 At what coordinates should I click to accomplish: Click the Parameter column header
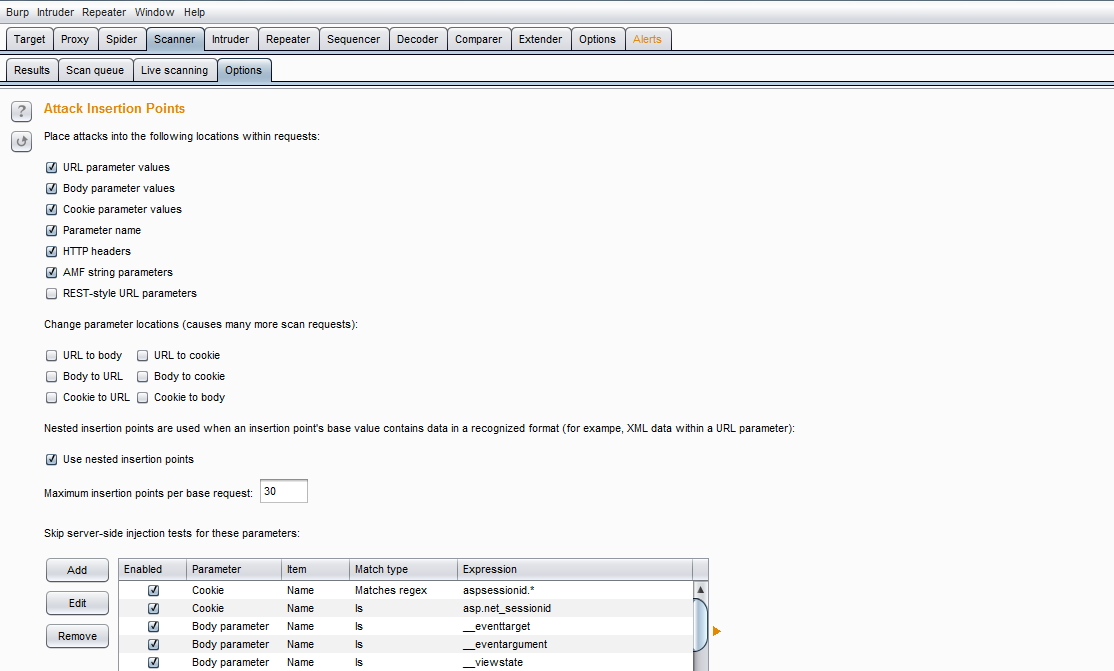click(x=234, y=569)
